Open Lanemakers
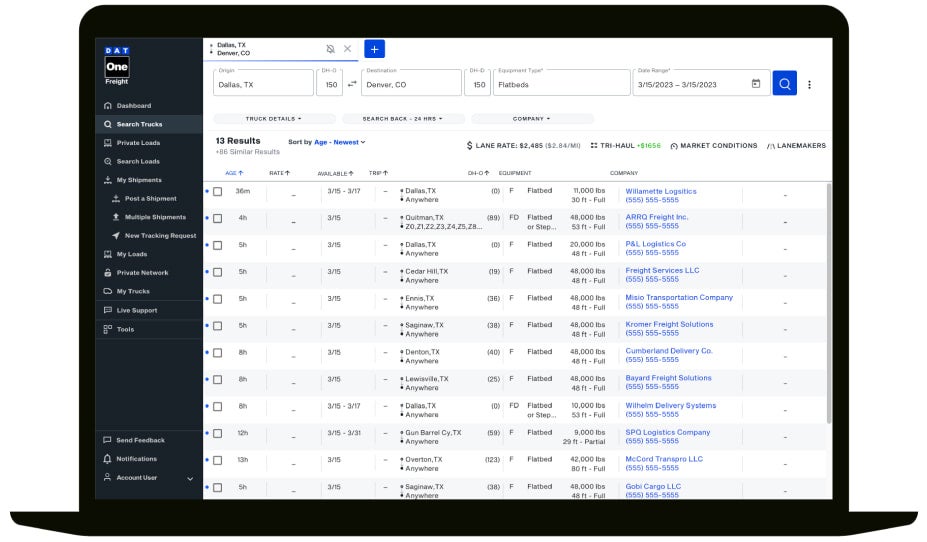Image resolution: width=927 pixels, height=542 pixels. click(x=796, y=145)
